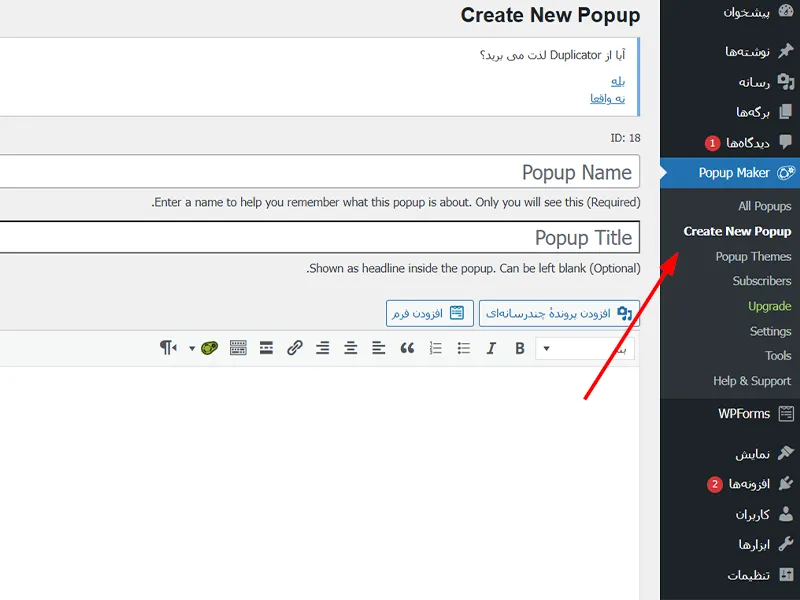Open the paragraph format dropdown
Image resolution: width=800 pixels, height=600 pixels.
tap(583, 348)
